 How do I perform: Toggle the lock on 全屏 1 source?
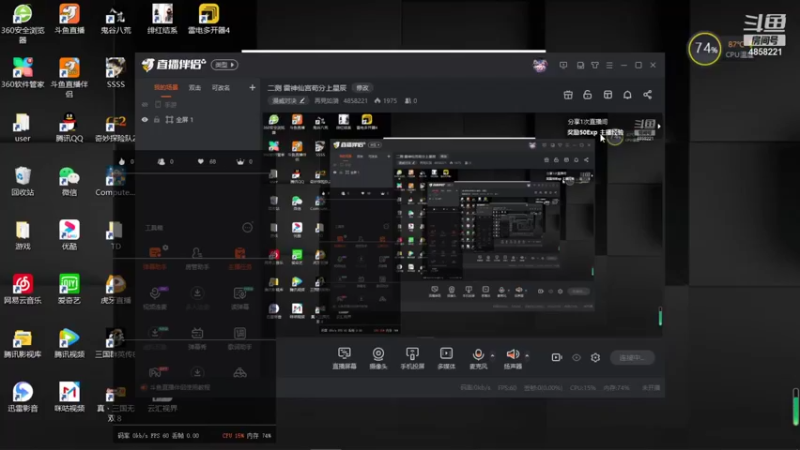pyautogui.click(x=157, y=119)
